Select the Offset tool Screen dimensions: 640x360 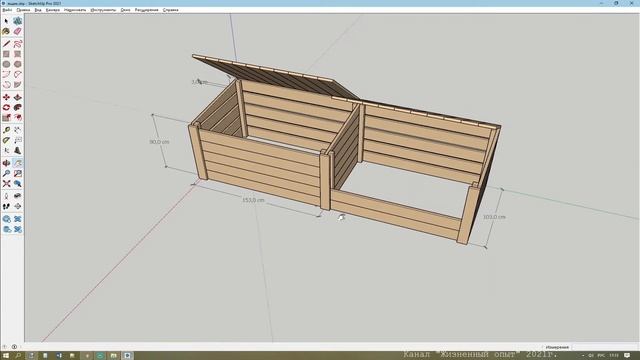tap(18, 118)
